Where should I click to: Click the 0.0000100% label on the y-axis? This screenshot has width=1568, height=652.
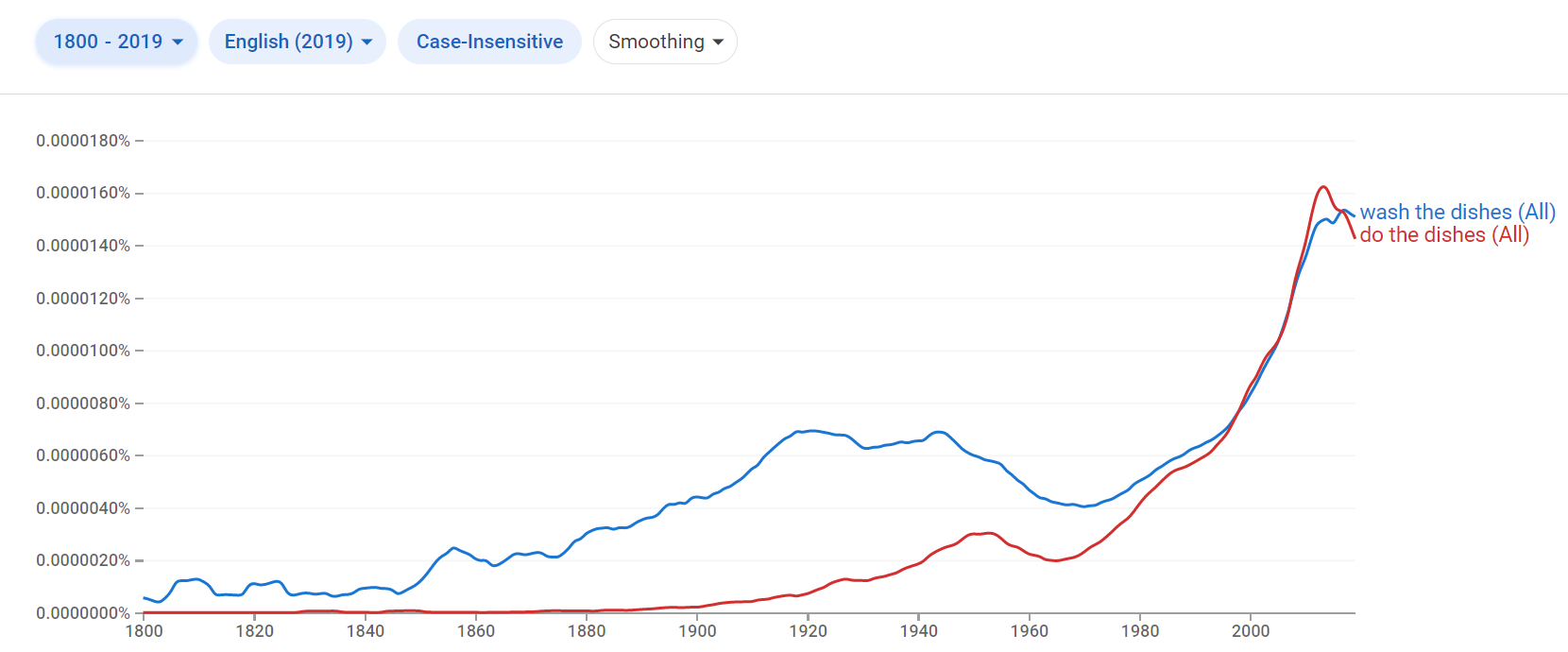[83, 350]
